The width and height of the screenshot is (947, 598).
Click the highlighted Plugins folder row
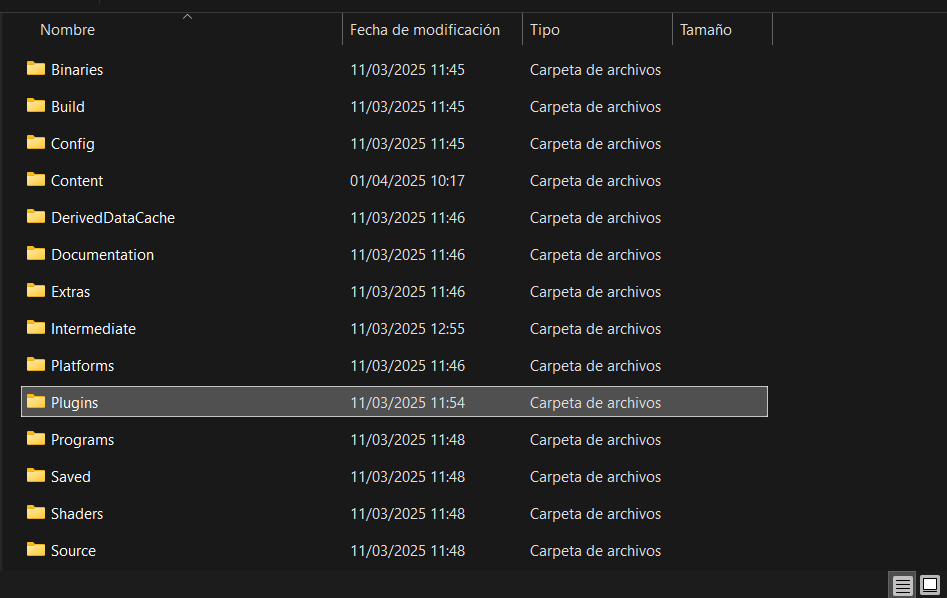394,402
